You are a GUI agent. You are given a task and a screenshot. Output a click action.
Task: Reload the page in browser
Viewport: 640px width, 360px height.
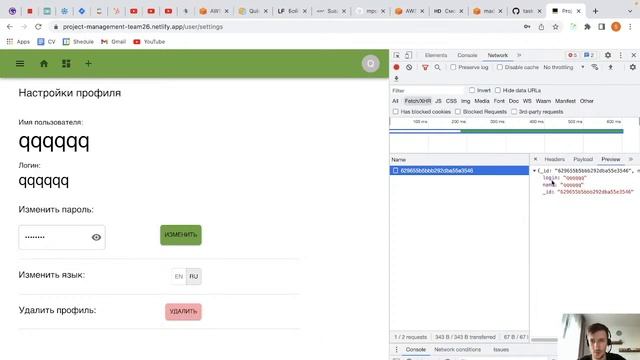click(x=38, y=27)
